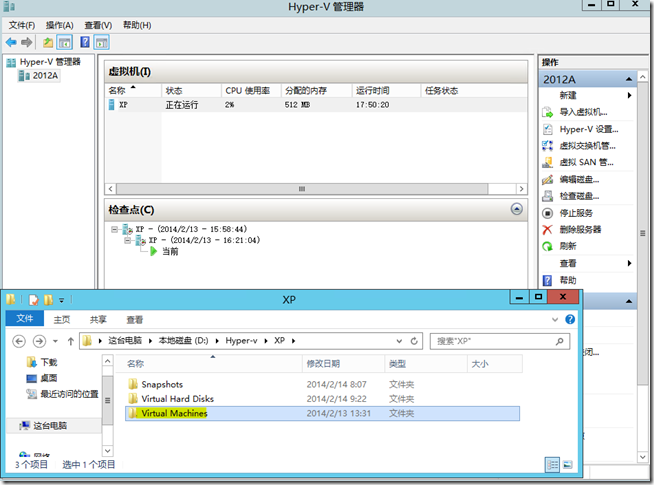Collapse the 2012A actions section
Viewport: 654px width, 485px height.
[x=629, y=79]
